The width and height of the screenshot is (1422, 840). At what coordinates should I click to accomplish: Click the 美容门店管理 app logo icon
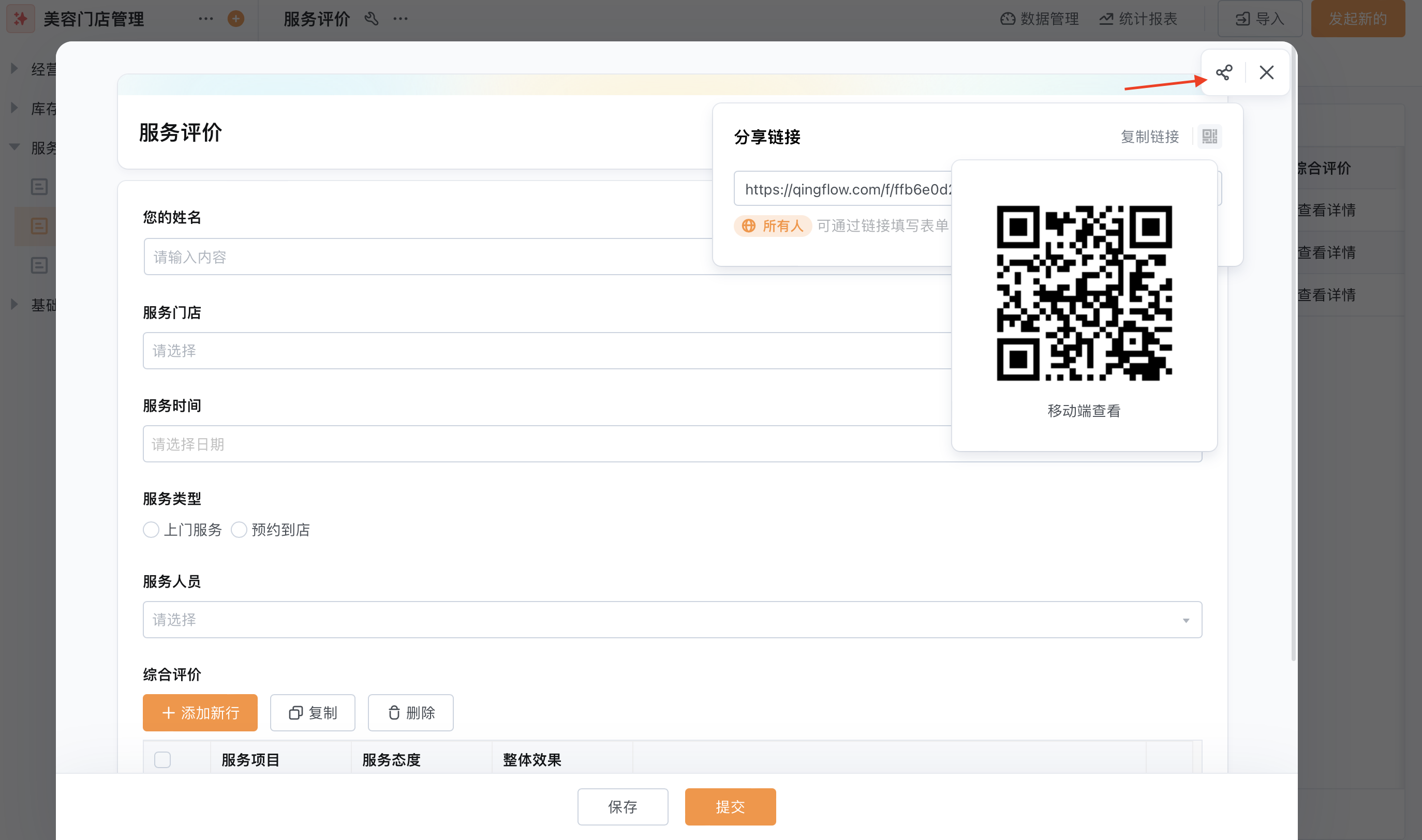click(21, 19)
